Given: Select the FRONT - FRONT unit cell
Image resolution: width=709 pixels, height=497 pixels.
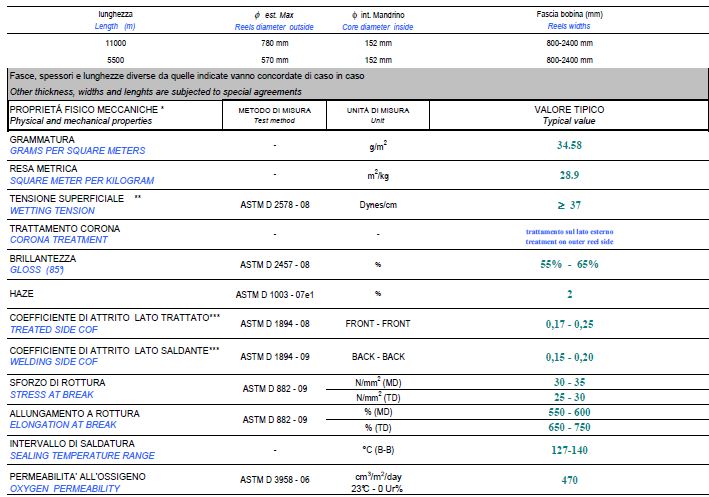Looking at the screenshot, I should click(x=378, y=324).
